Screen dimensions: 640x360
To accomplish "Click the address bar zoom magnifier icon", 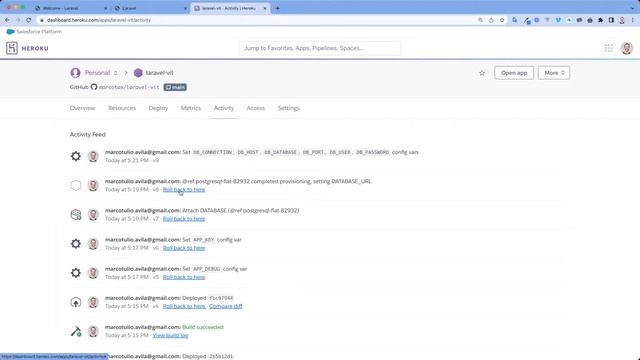I will (x=480, y=20).
